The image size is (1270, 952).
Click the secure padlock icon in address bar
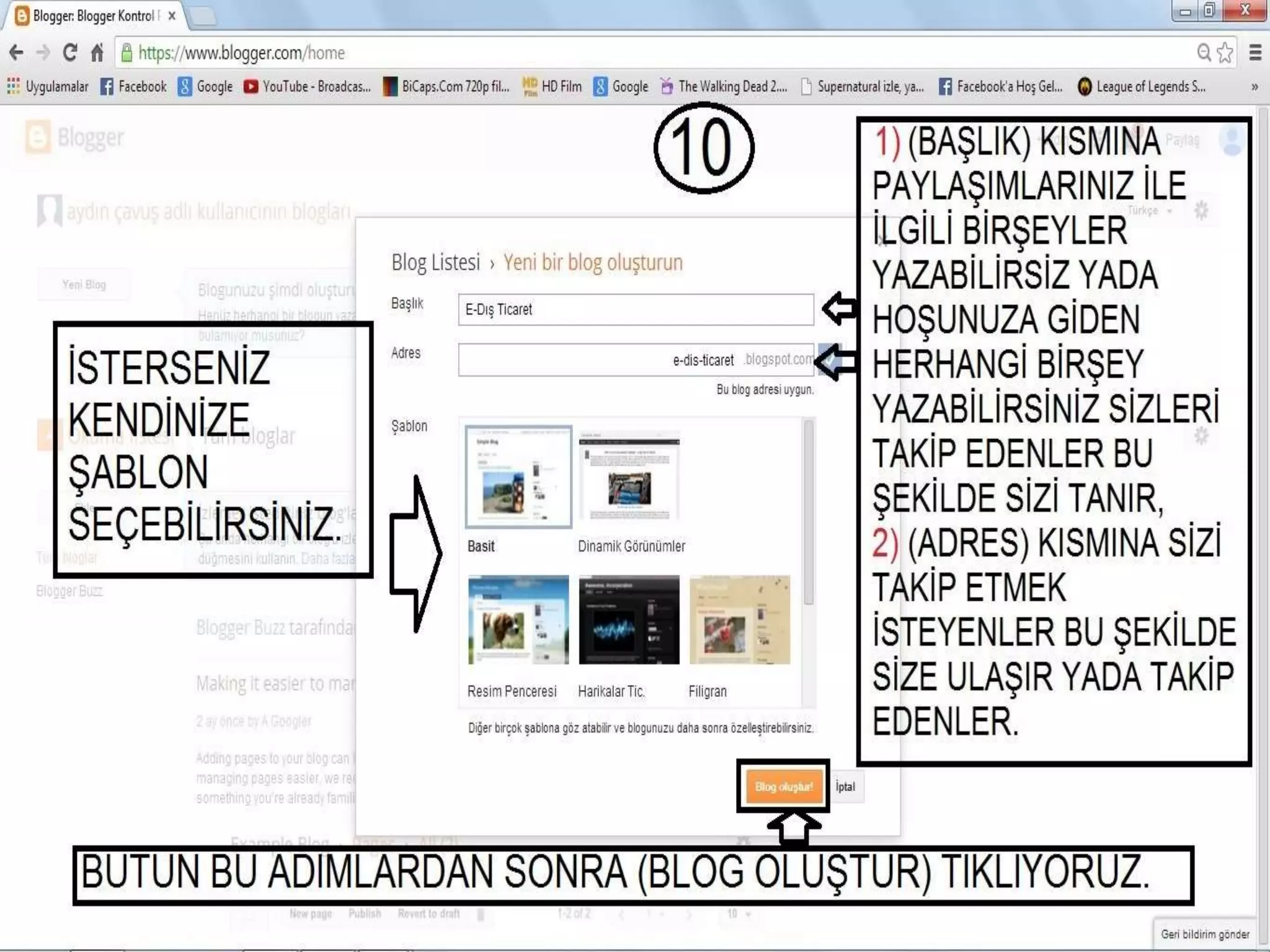coord(127,53)
